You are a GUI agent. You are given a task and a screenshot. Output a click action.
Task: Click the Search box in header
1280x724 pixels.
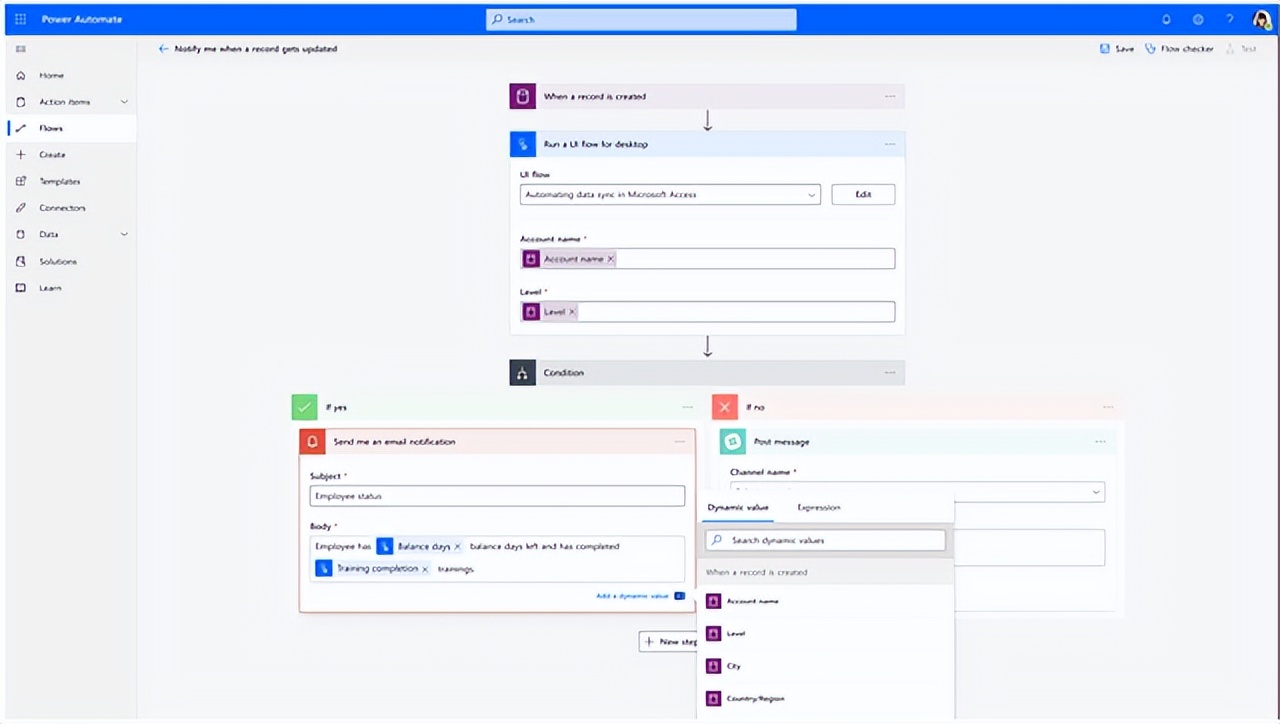641,19
